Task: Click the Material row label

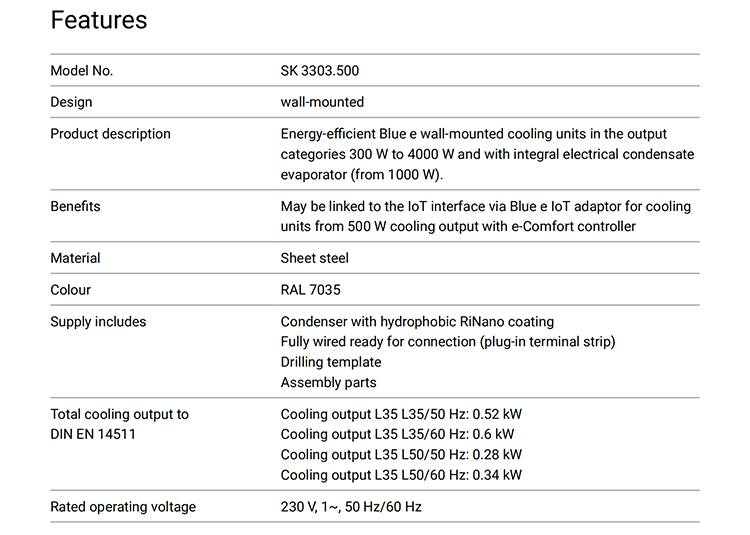Action: (76, 258)
